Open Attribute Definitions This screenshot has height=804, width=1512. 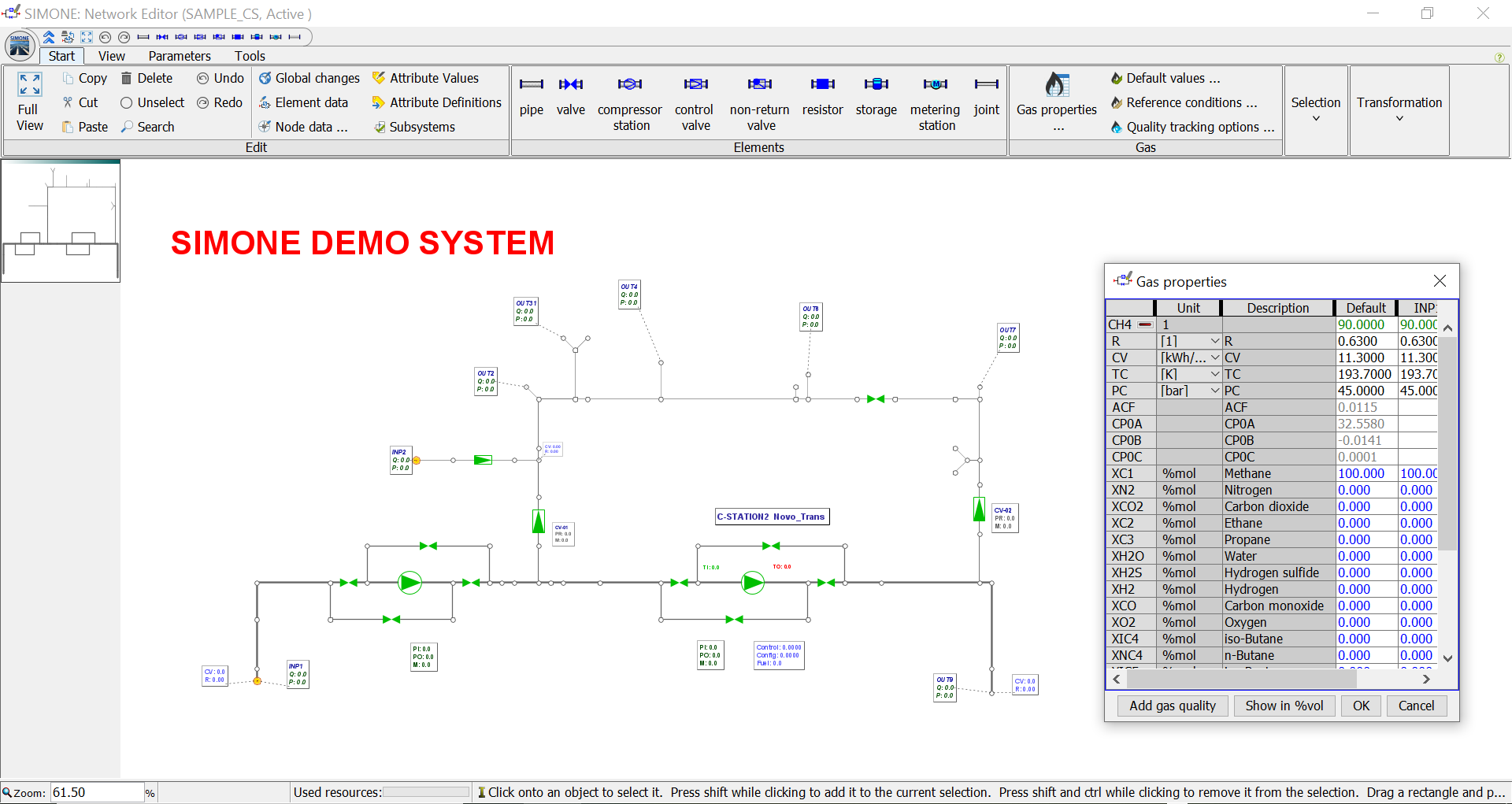437,102
